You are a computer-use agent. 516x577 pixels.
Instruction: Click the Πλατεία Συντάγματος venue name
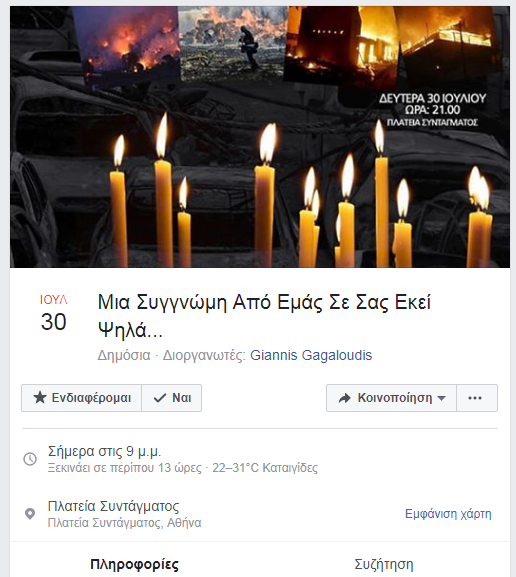pos(113,506)
